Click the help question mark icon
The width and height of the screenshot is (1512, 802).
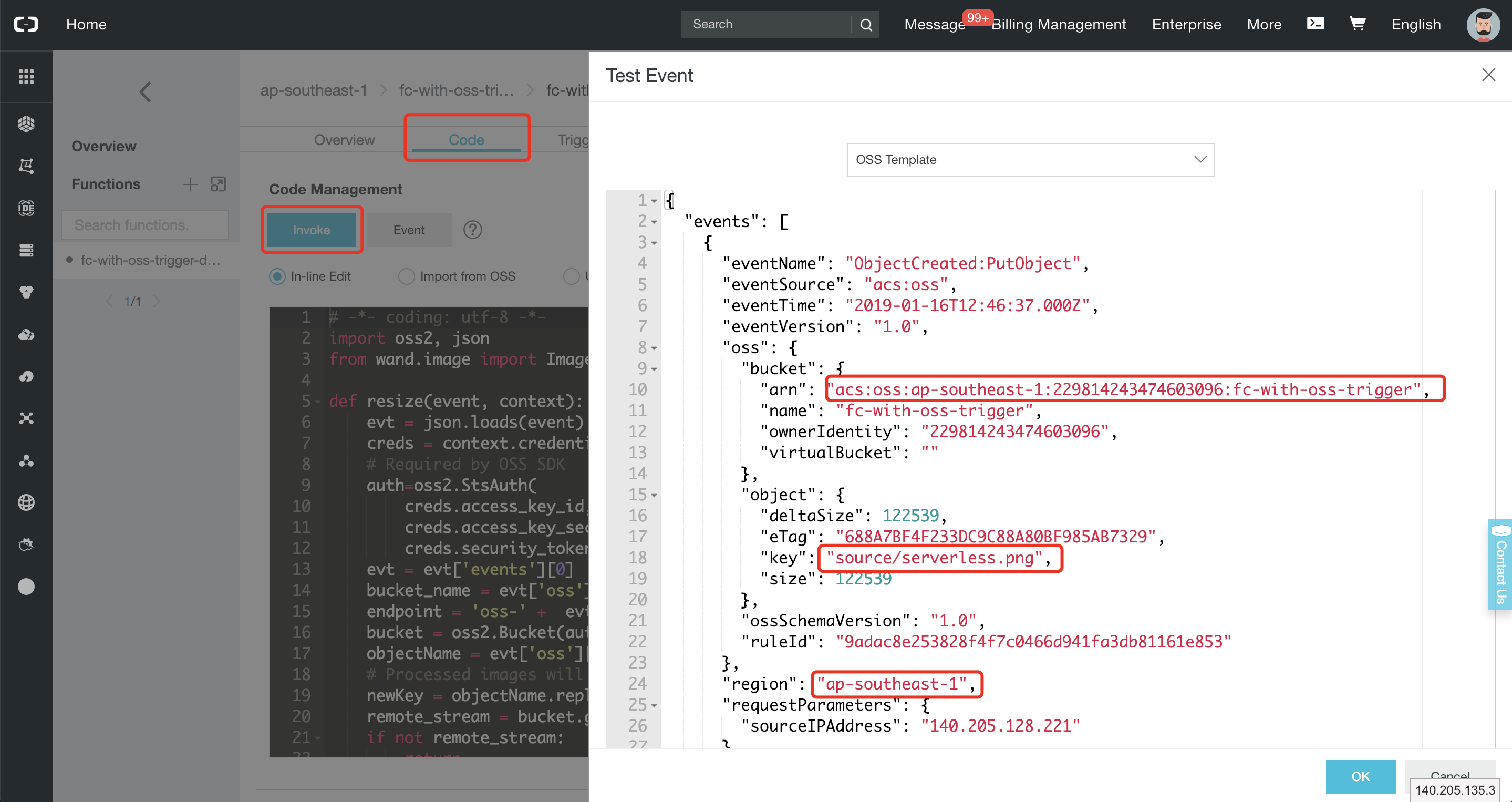tap(472, 230)
